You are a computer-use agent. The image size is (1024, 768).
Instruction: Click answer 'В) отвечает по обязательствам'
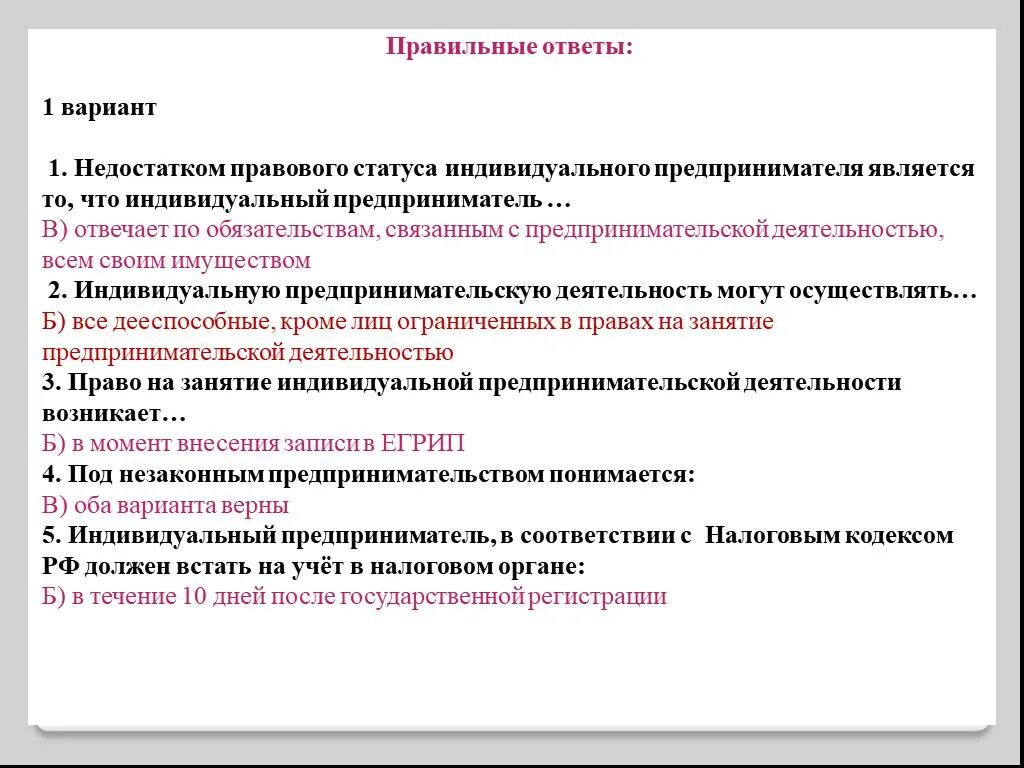[493, 230]
